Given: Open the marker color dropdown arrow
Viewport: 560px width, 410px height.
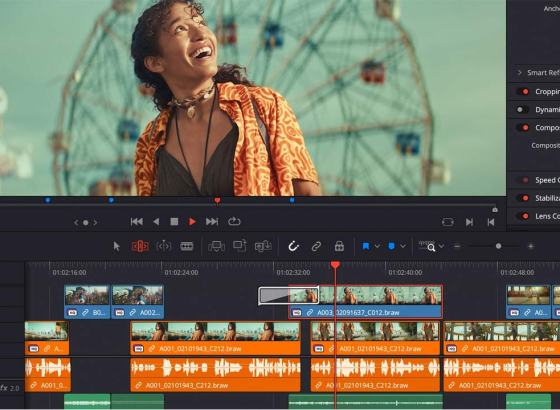Looking at the screenshot, I should coord(403,246).
